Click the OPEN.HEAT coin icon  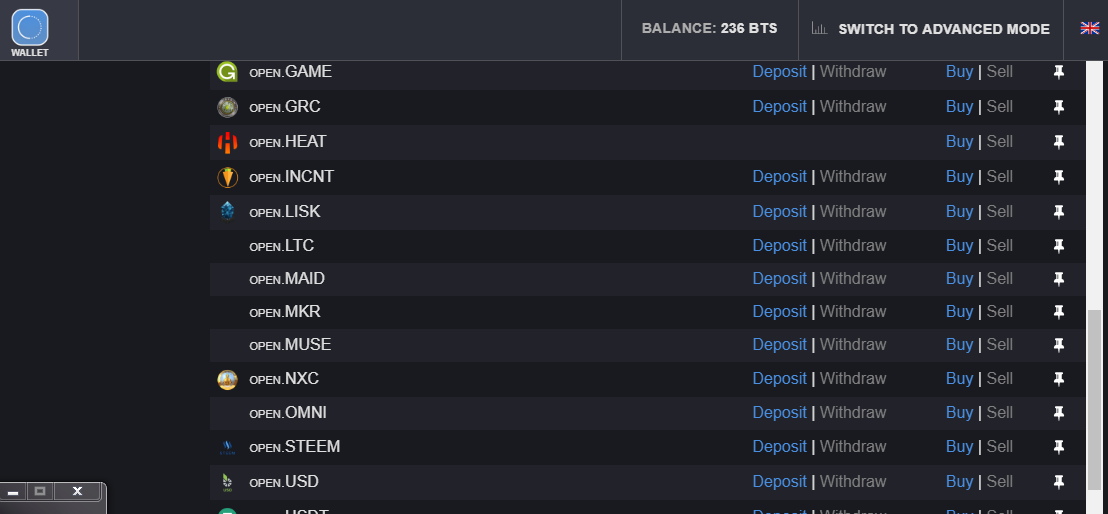(227, 142)
